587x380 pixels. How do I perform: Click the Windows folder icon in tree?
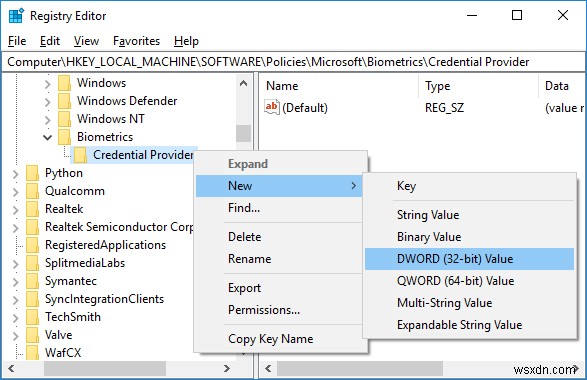point(64,83)
